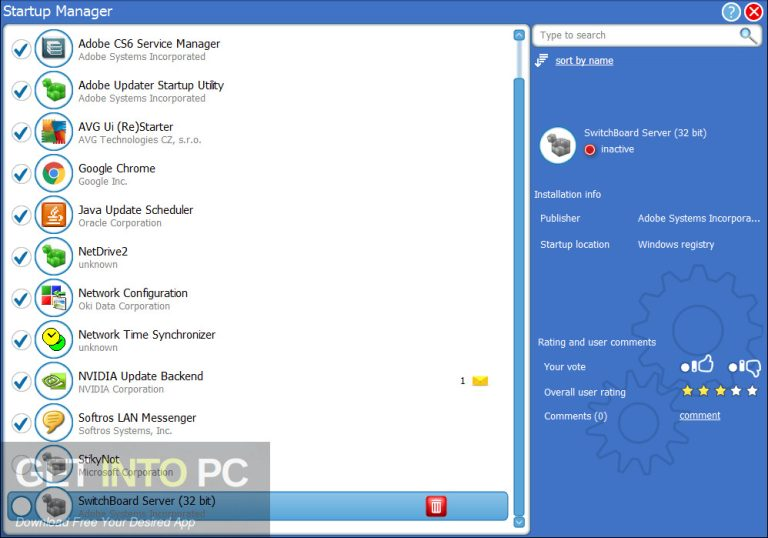Click the sort order icon
768x538 pixels.
pos(541,60)
